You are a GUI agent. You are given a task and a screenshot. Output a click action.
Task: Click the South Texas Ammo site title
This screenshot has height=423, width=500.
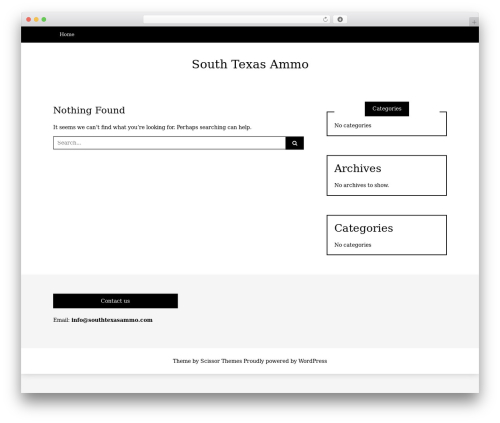(250, 64)
